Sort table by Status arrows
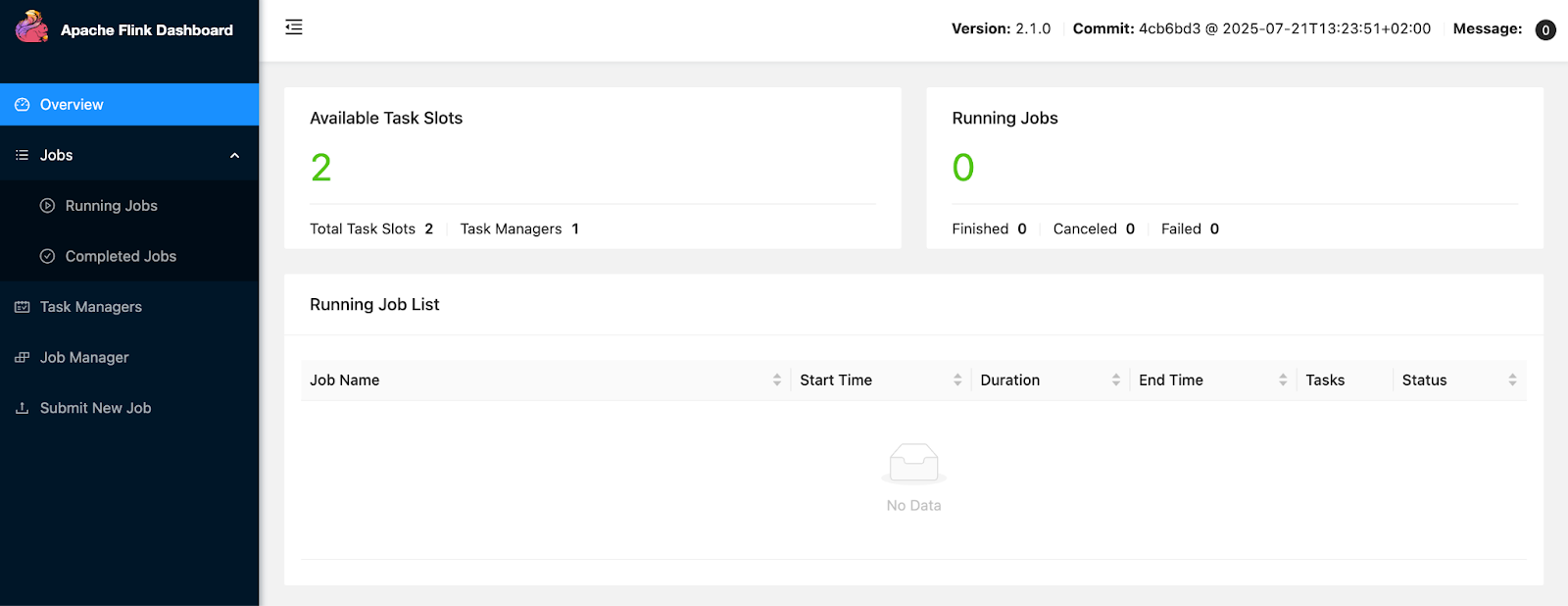 pyautogui.click(x=1512, y=379)
